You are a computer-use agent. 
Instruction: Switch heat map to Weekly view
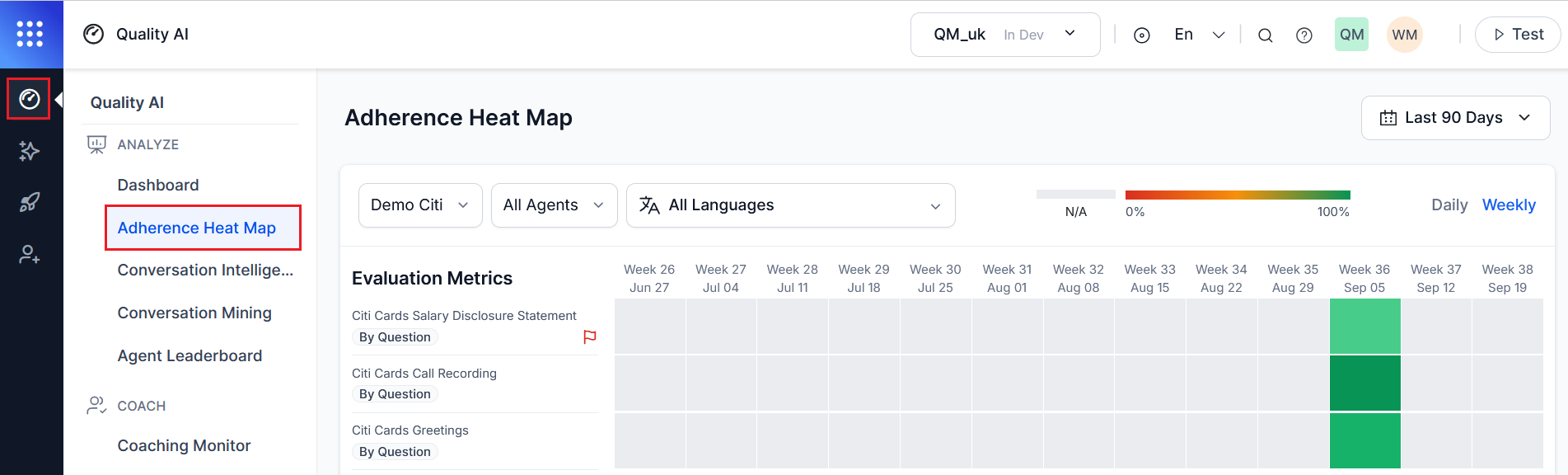click(x=1508, y=205)
